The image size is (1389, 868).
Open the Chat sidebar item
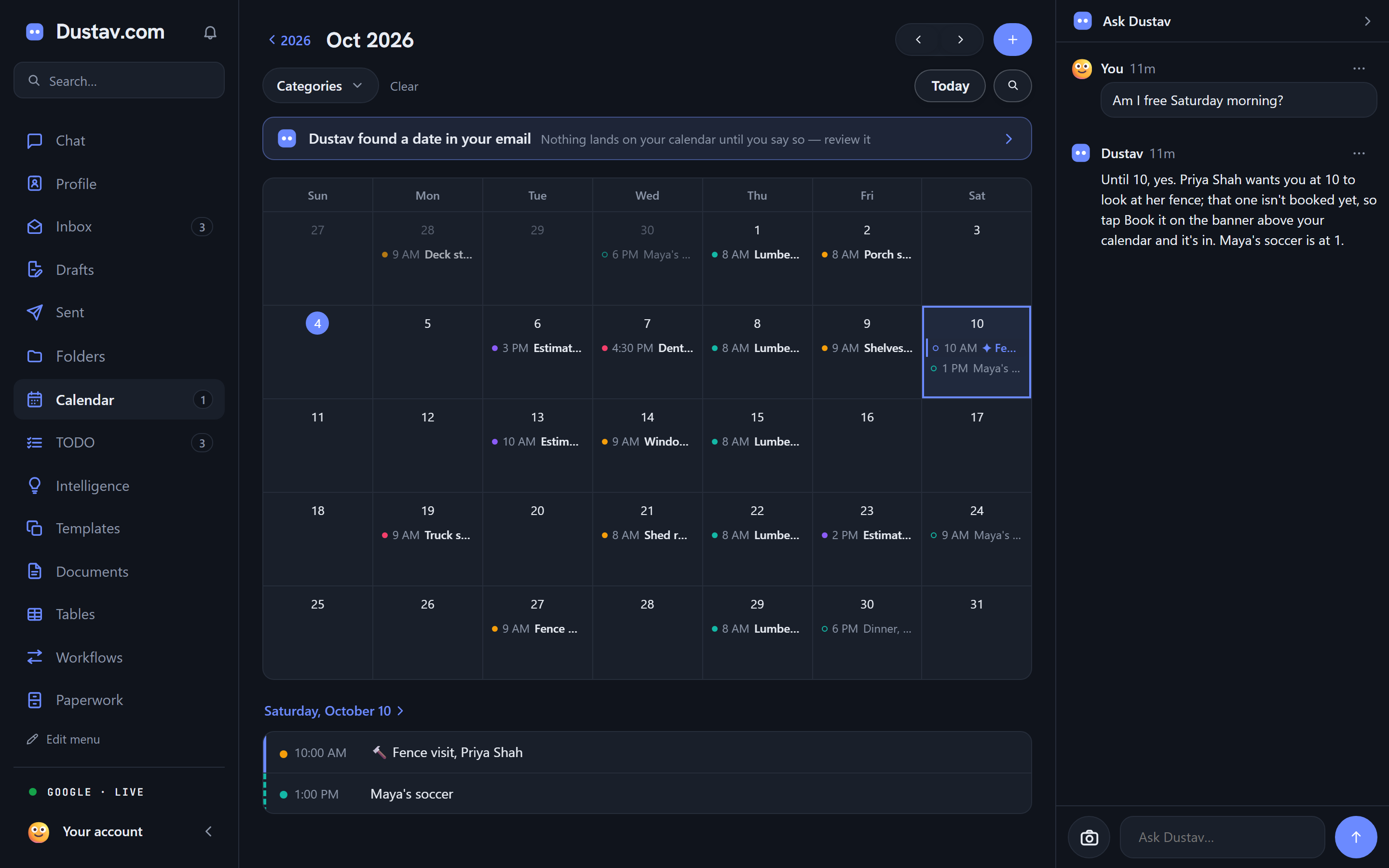119,141
